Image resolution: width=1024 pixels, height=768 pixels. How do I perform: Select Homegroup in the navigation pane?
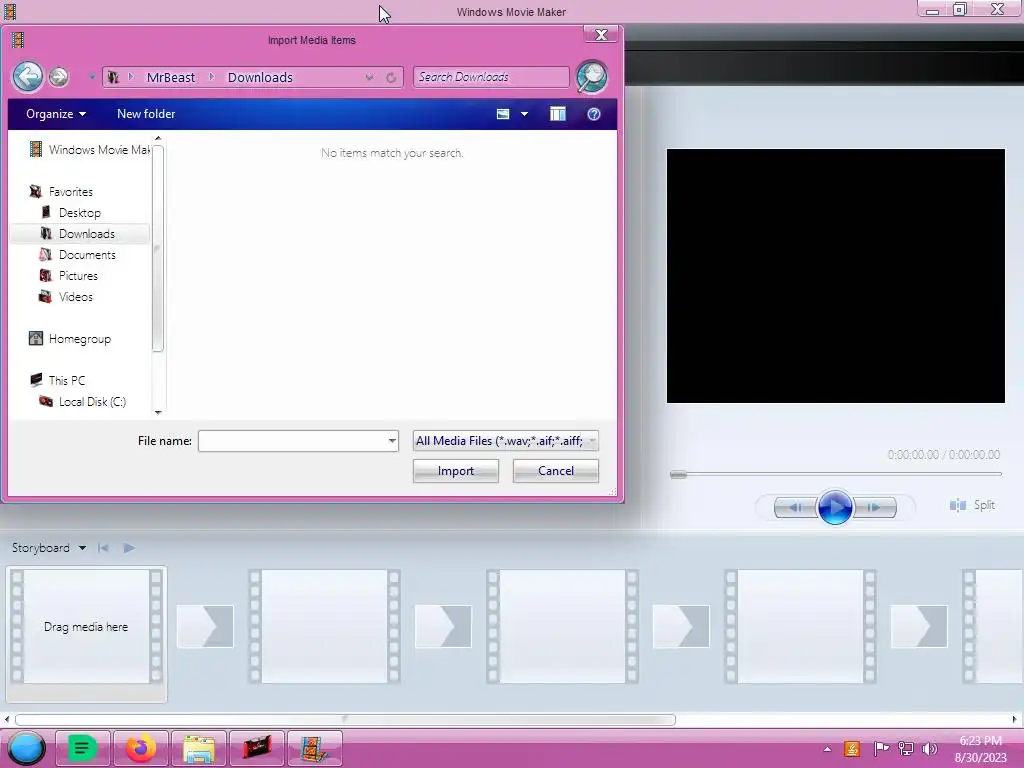pos(70,338)
